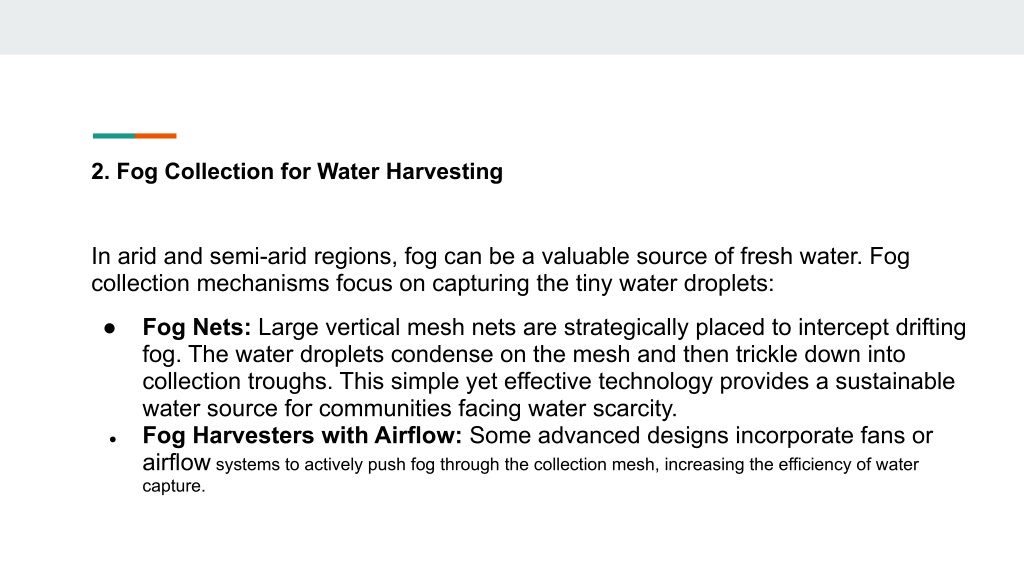
Task: Click the gray header band above slide
Action: (512, 27)
